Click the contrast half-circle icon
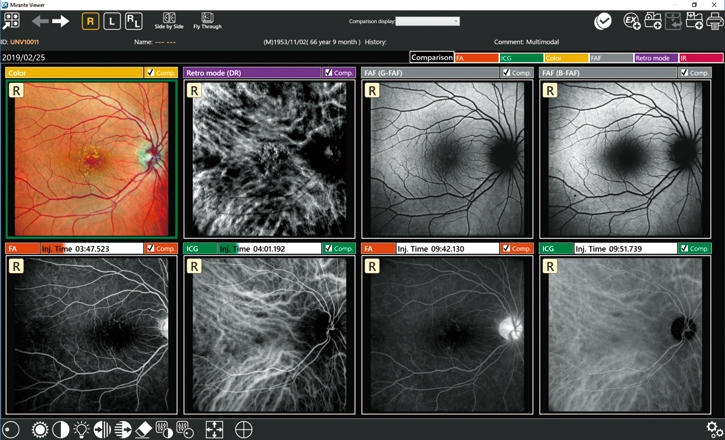This screenshot has height=440, width=725. click(61, 429)
